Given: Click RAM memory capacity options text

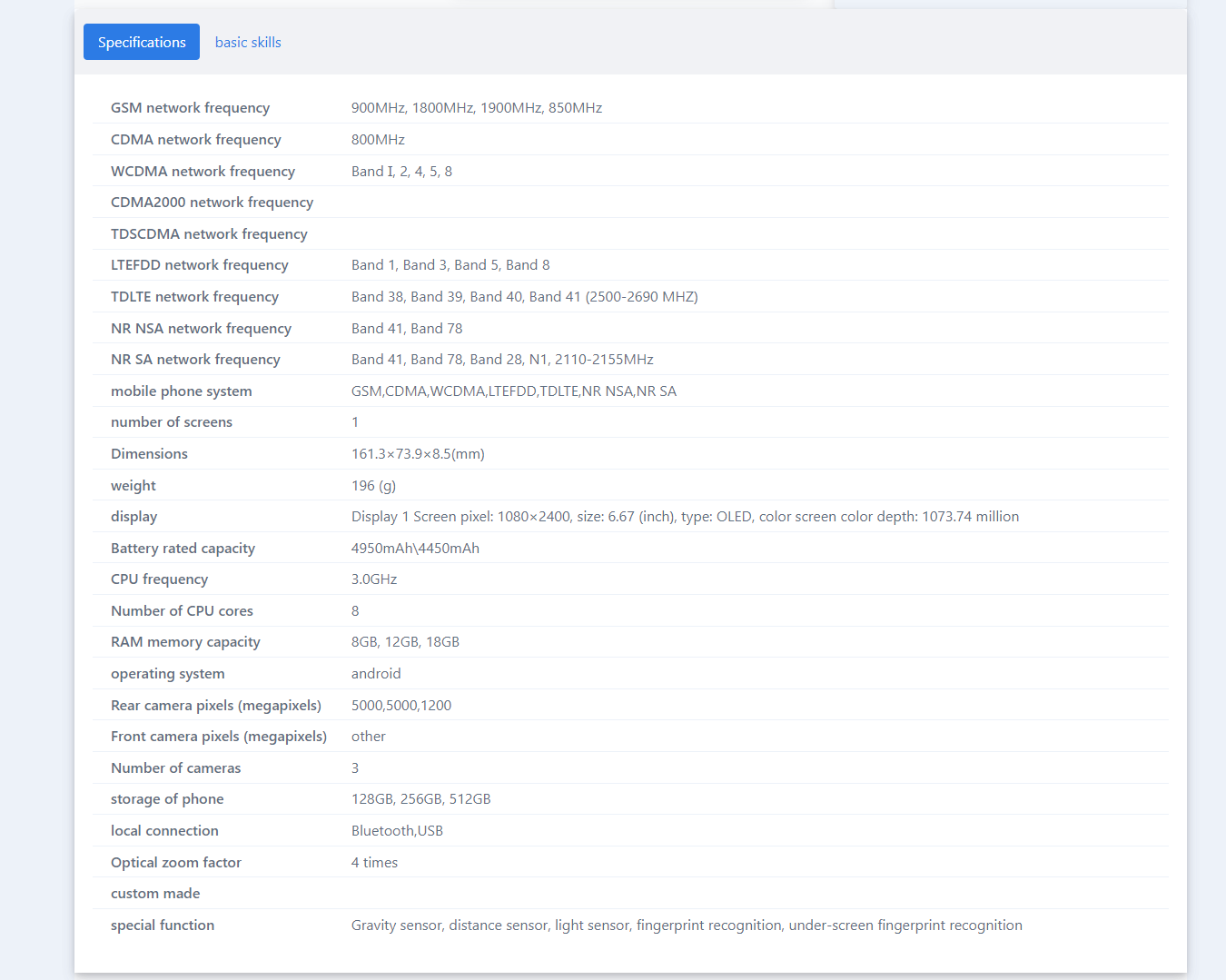Looking at the screenshot, I should (x=405, y=641).
